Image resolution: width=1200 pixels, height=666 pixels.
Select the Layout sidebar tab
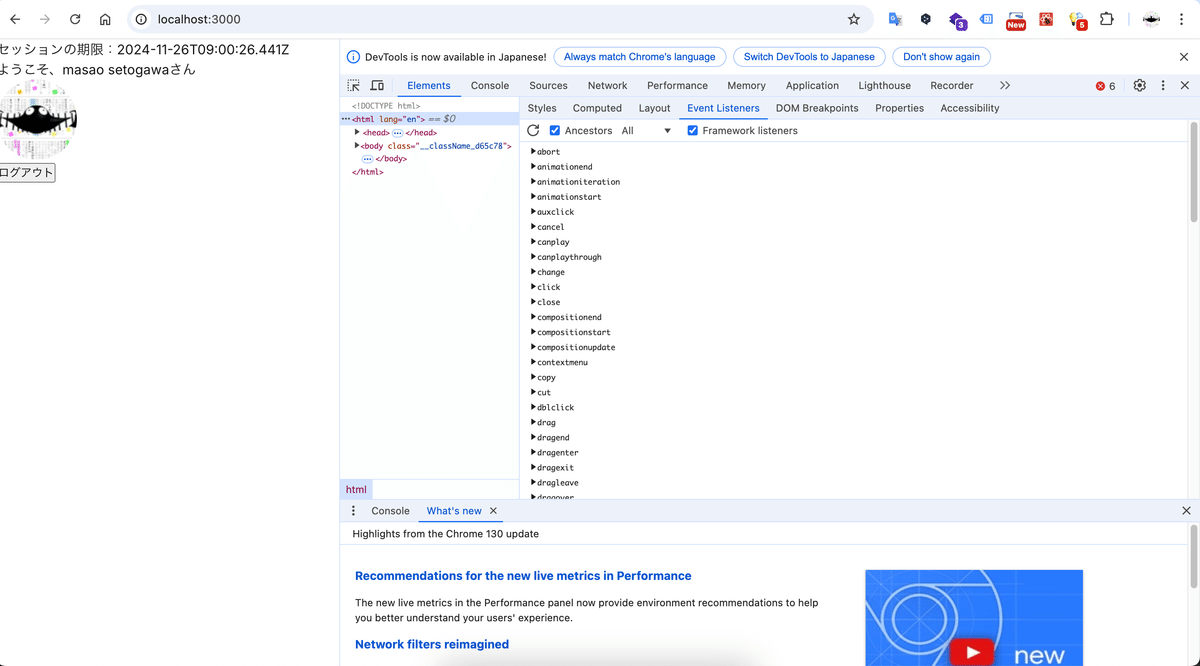654,108
